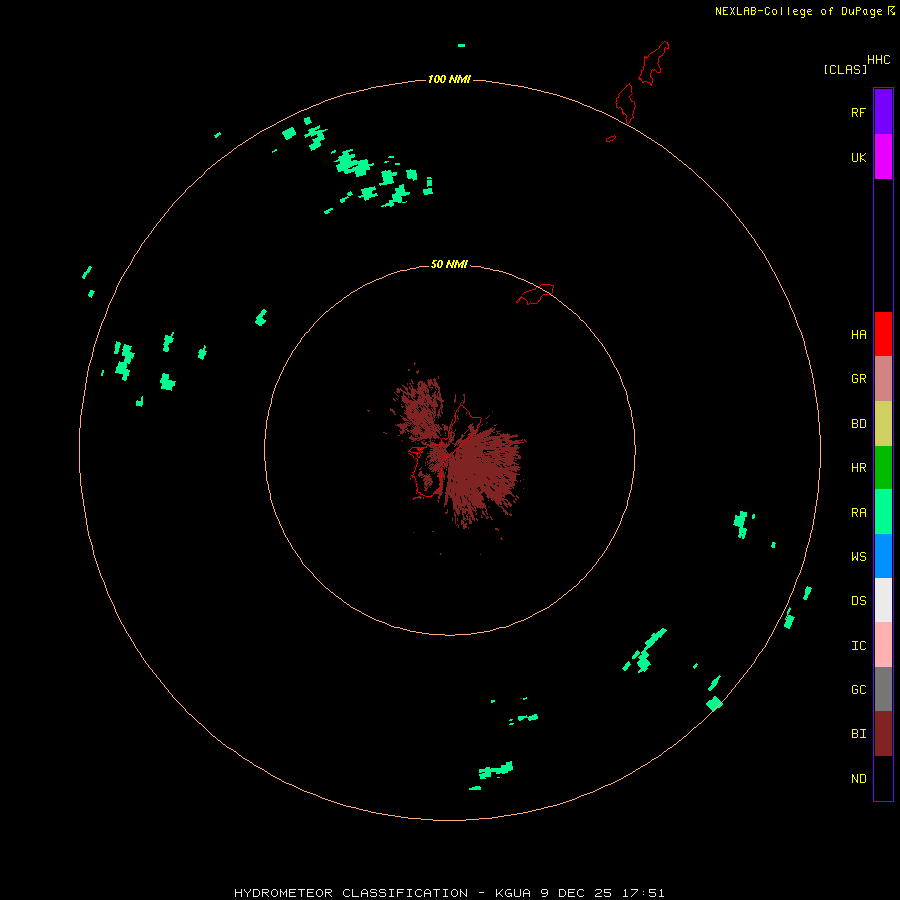Screen dimensions: 900x900
Task: Click the WS legend label
Action: coord(858,557)
